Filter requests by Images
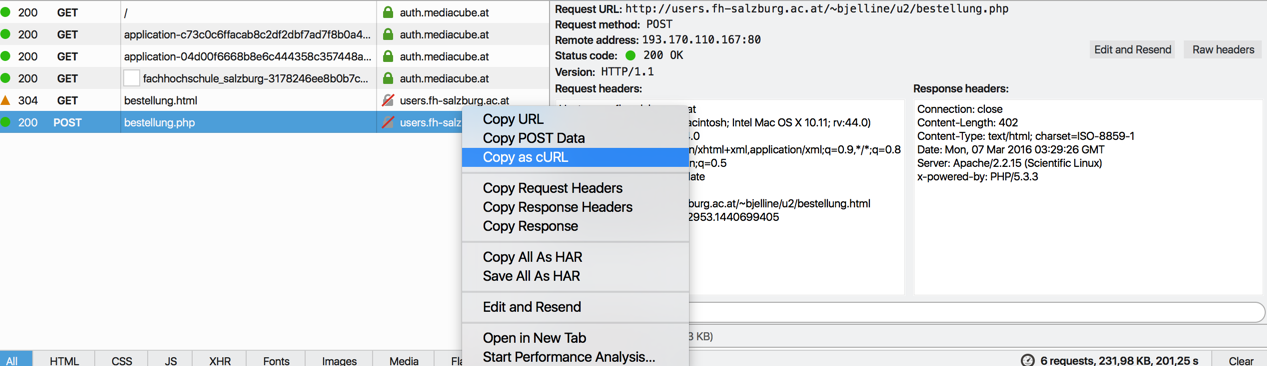 point(339,360)
